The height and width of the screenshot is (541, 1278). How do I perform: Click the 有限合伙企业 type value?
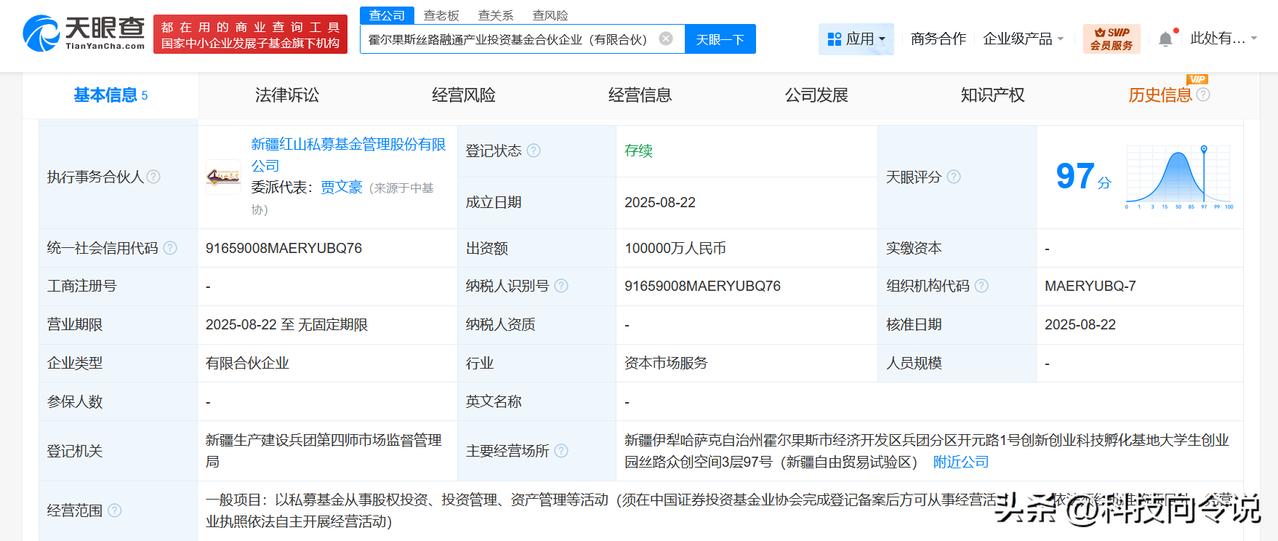[x=247, y=363]
